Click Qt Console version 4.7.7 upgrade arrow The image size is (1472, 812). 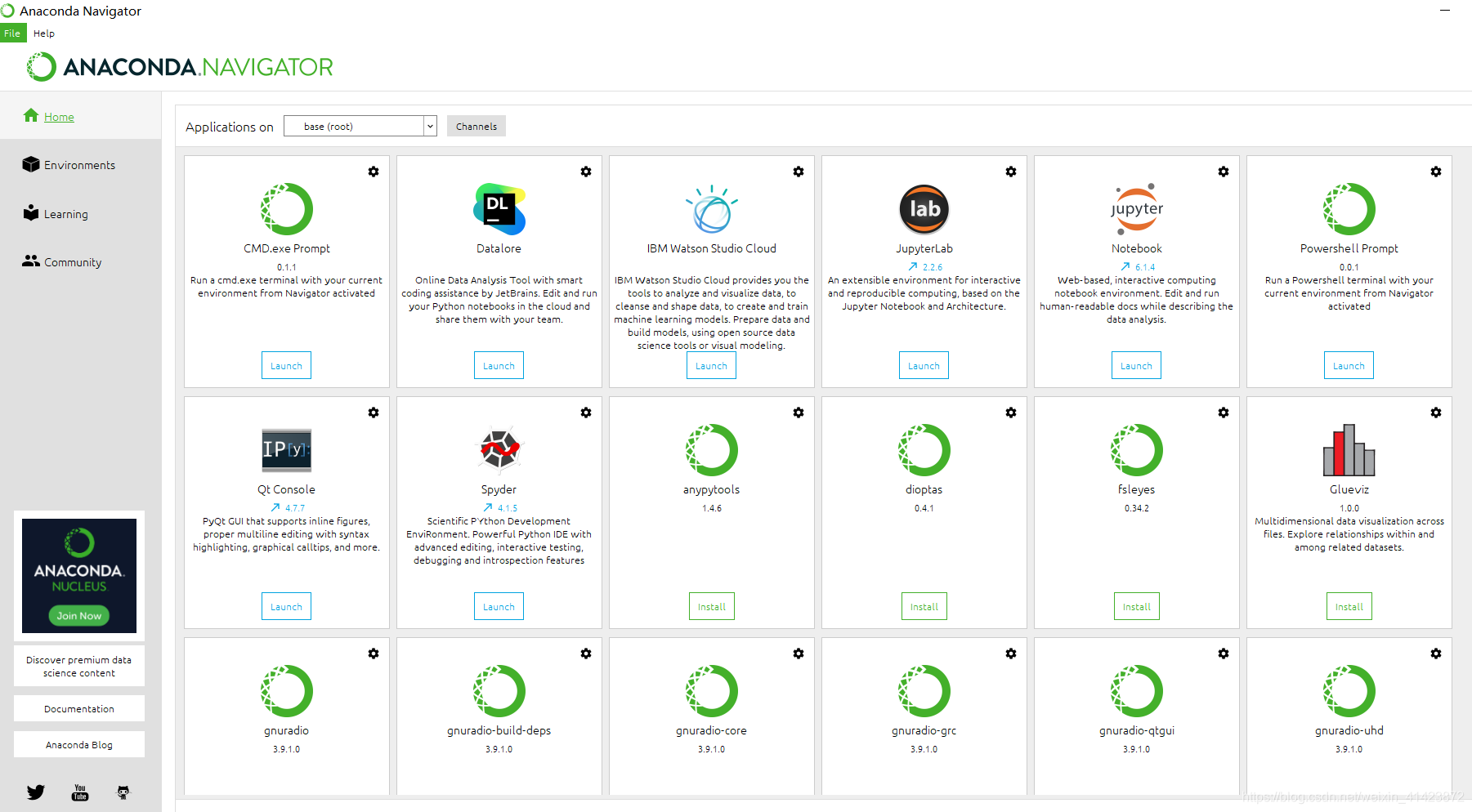point(275,508)
